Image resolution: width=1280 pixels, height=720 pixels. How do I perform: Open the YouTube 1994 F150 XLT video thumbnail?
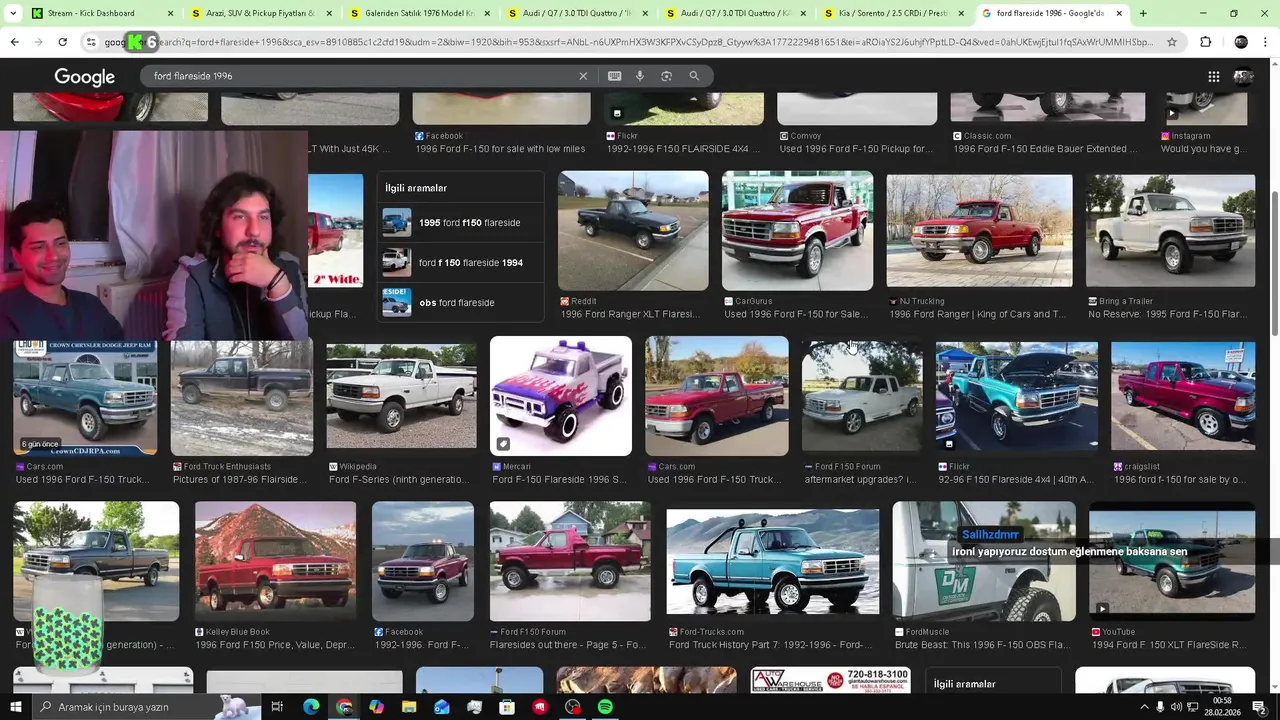pyautogui.click(x=1172, y=561)
